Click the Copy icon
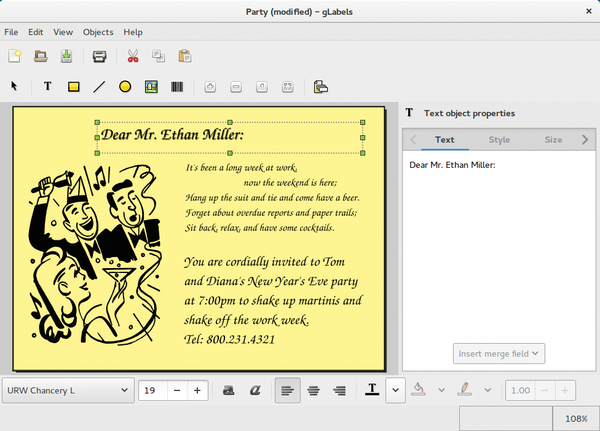Screen dimensions: 600x431 (x=158, y=56)
